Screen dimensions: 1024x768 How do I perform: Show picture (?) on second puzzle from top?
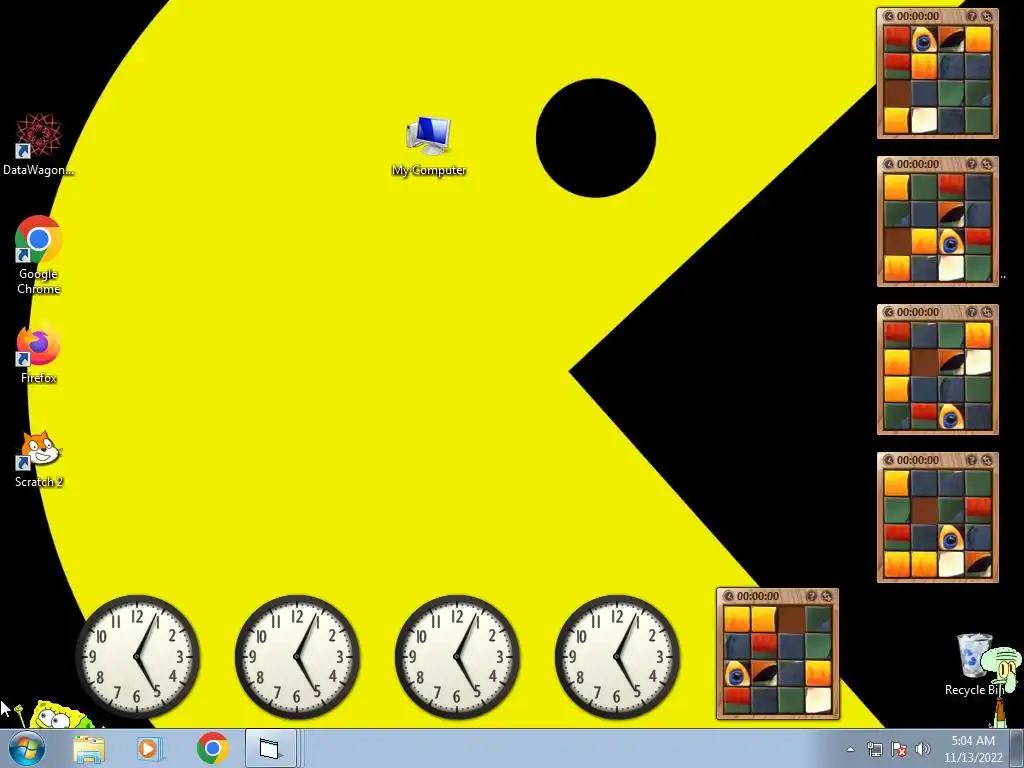click(972, 164)
